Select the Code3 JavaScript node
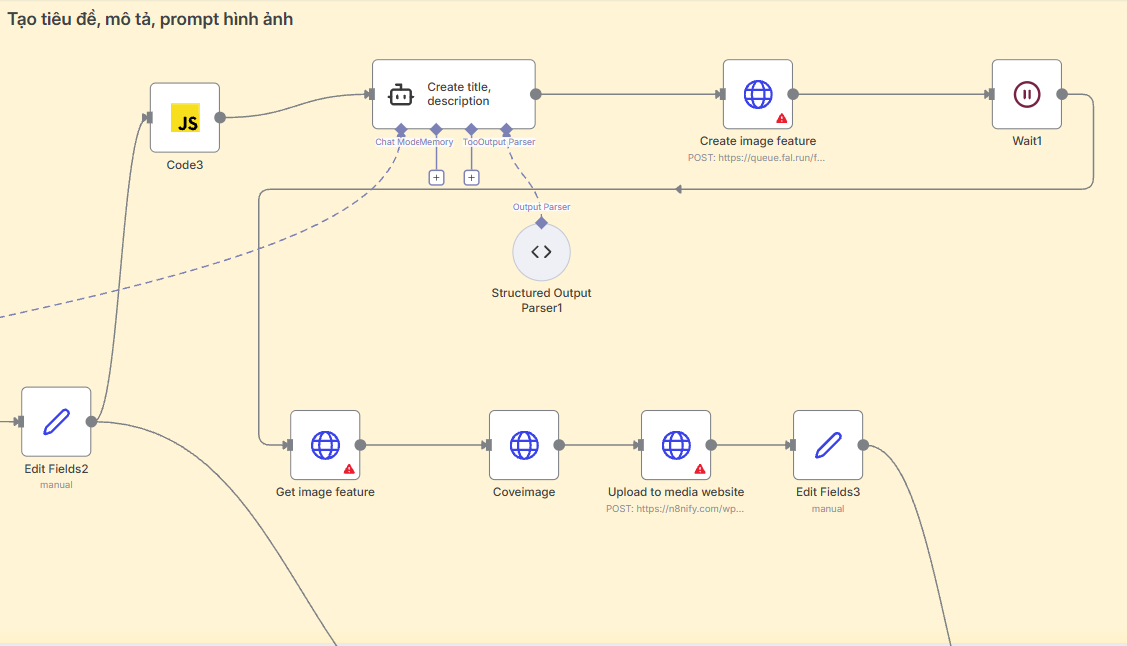Screen dimensions: 1127x646 [184, 117]
